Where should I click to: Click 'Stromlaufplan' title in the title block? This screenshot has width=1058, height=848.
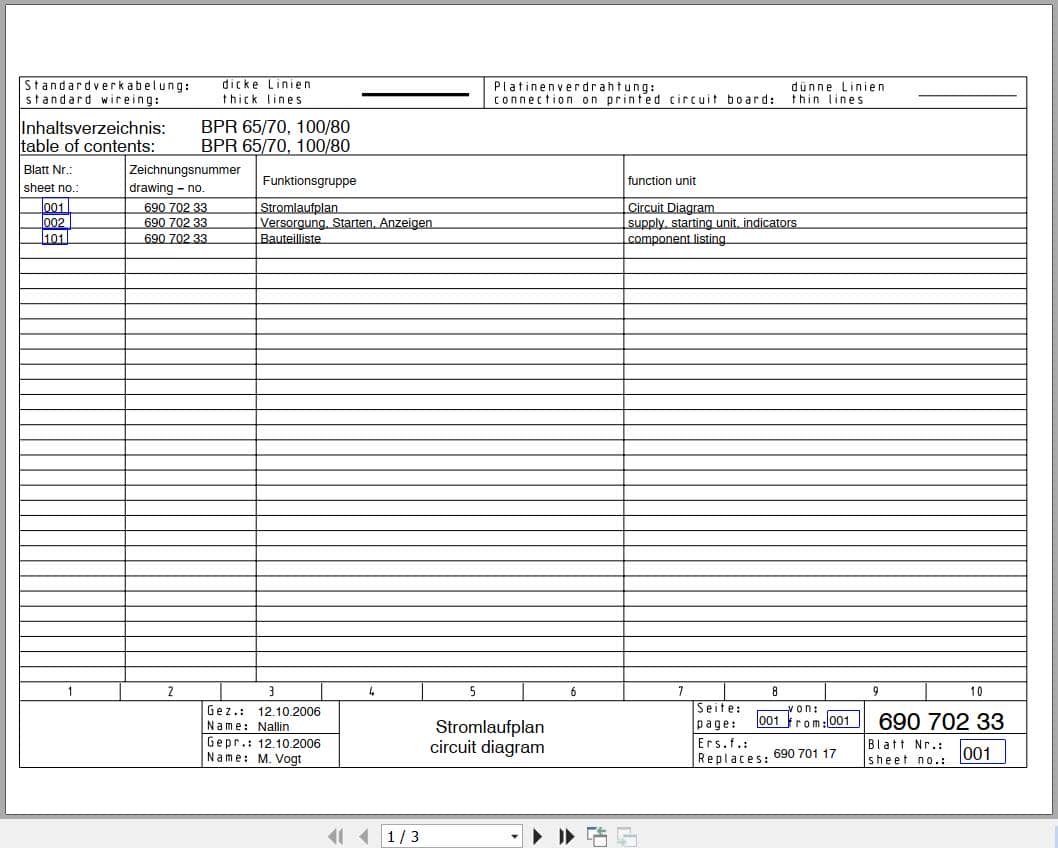pos(489,727)
